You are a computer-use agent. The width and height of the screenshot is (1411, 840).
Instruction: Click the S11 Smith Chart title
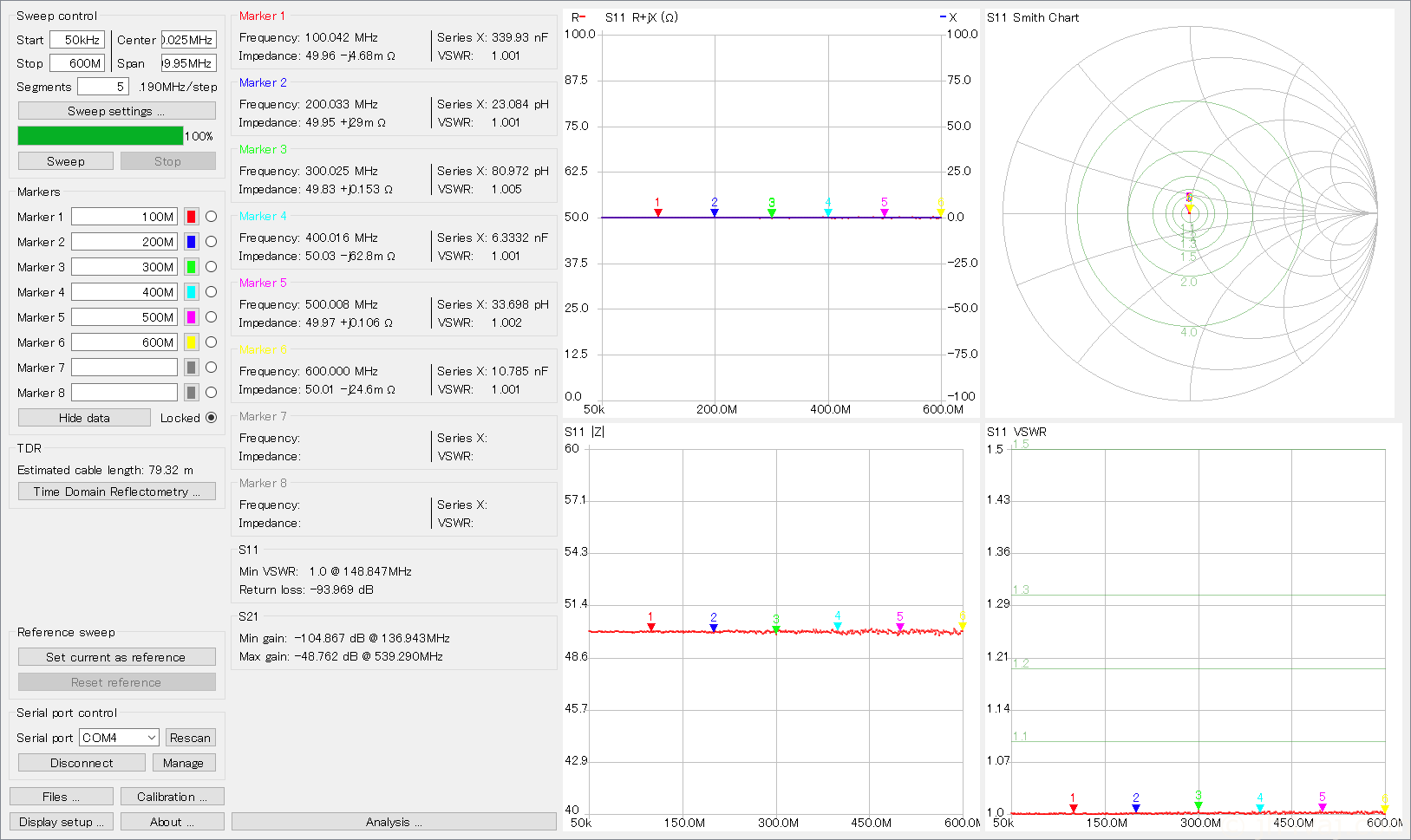tap(1033, 17)
